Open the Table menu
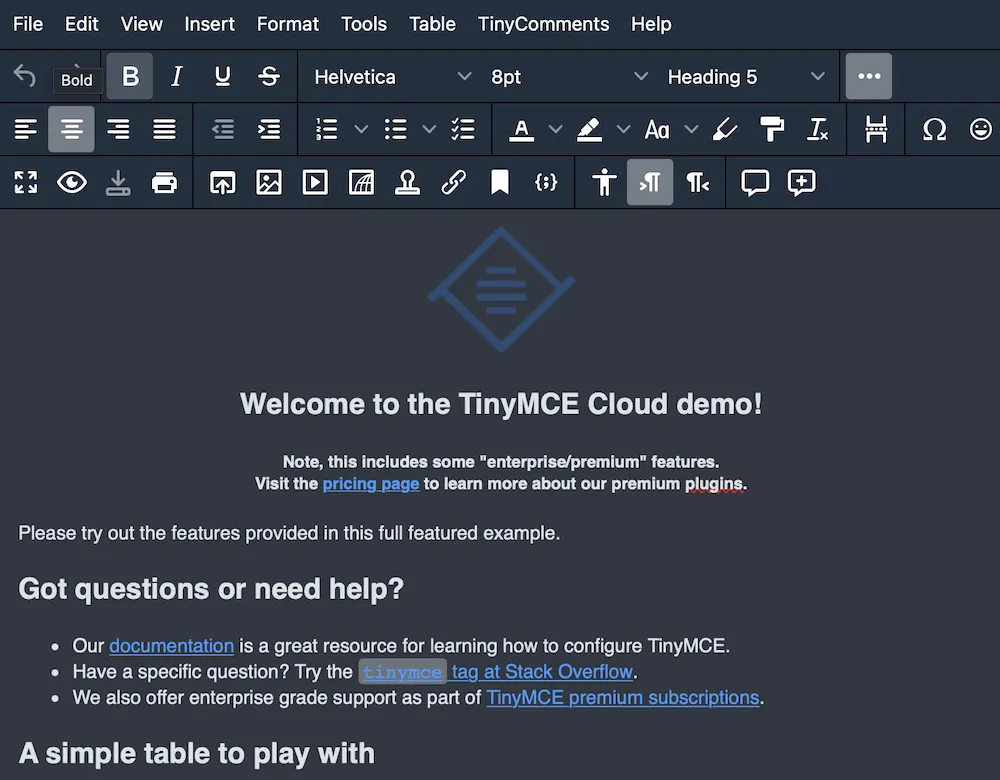Screen dimensions: 1000x780 (x=432, y=24)
